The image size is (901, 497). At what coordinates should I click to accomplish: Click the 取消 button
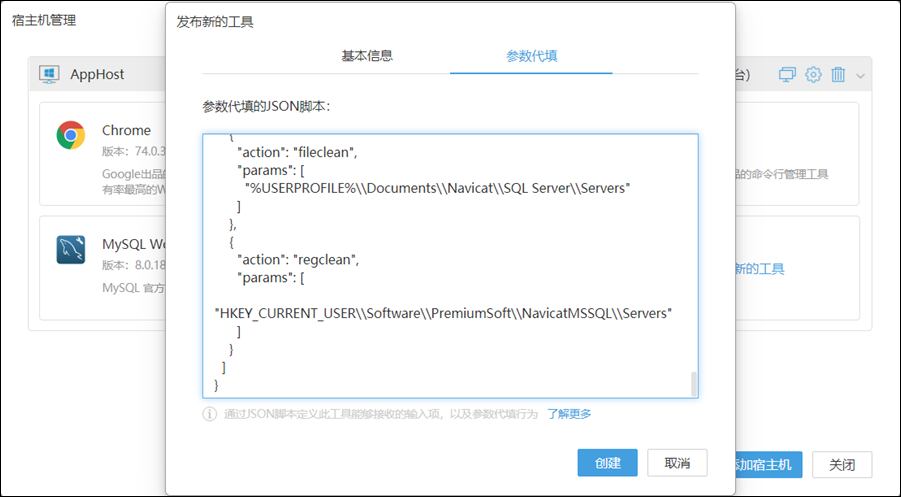(x=677, y=463)
